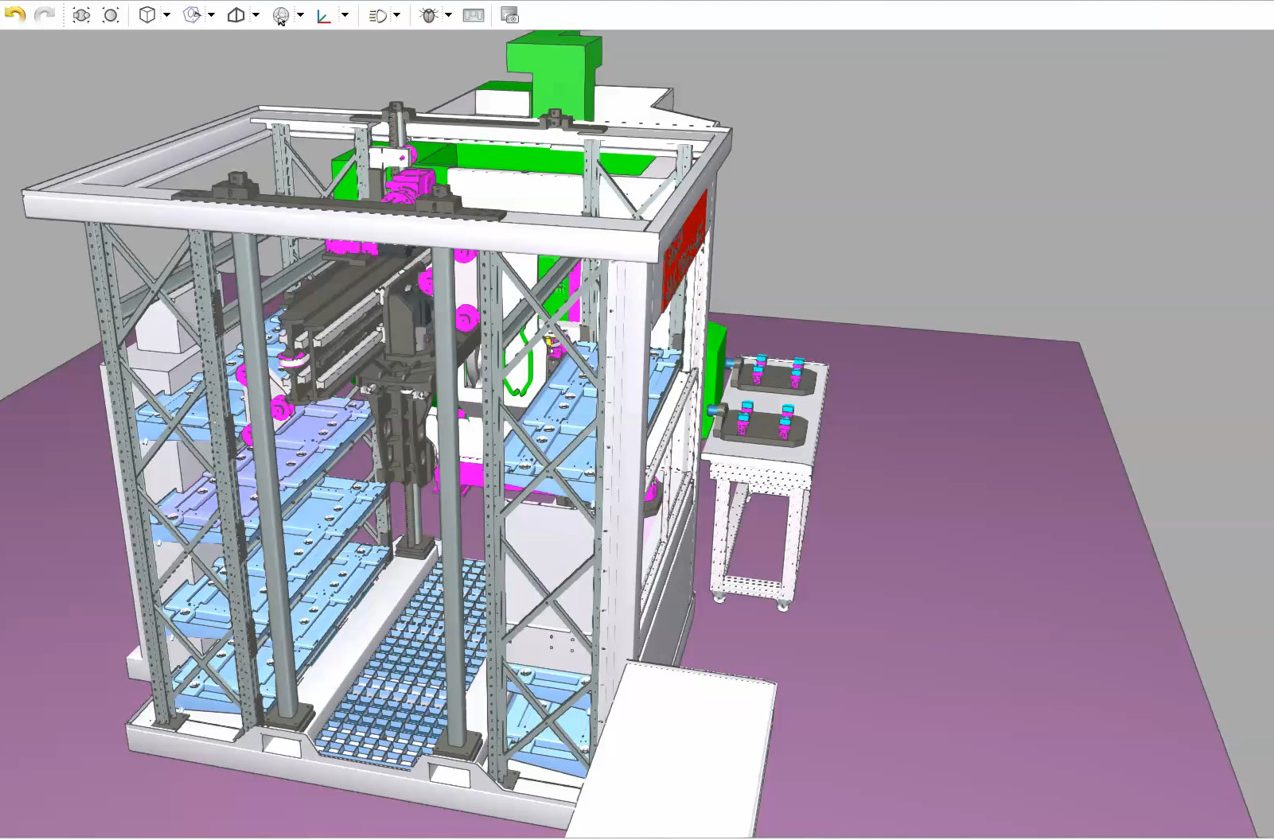The width and height of the screenshot is (1274, 839).
Task: Click the bug debug icon
Action: click(429, 15)
